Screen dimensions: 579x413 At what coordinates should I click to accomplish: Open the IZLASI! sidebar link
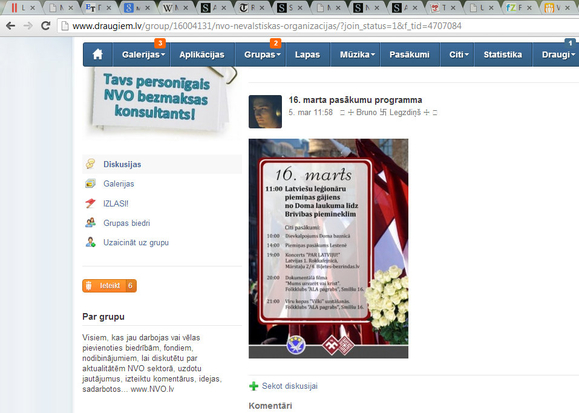[116, 204]
